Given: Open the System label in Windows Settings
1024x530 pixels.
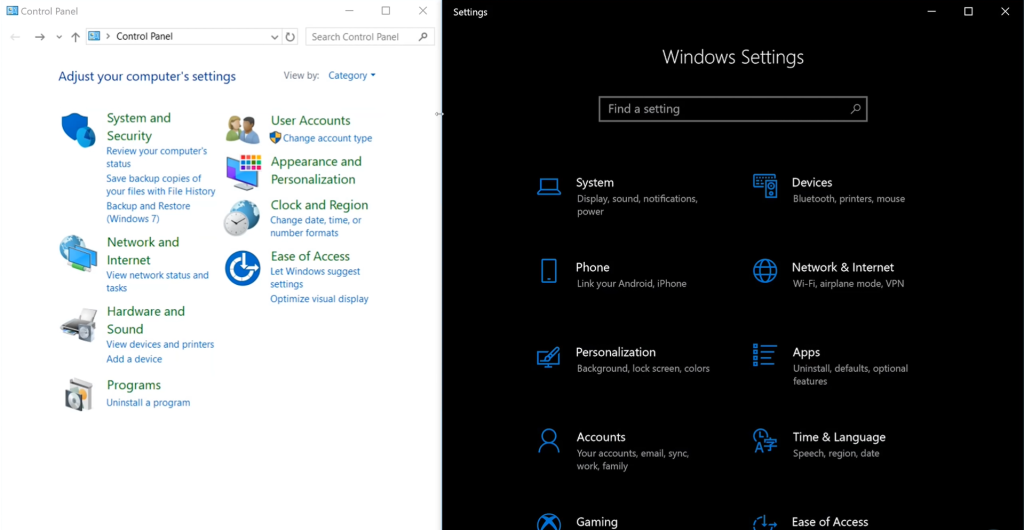Looking at the screenshot, I should coord(594,183).
